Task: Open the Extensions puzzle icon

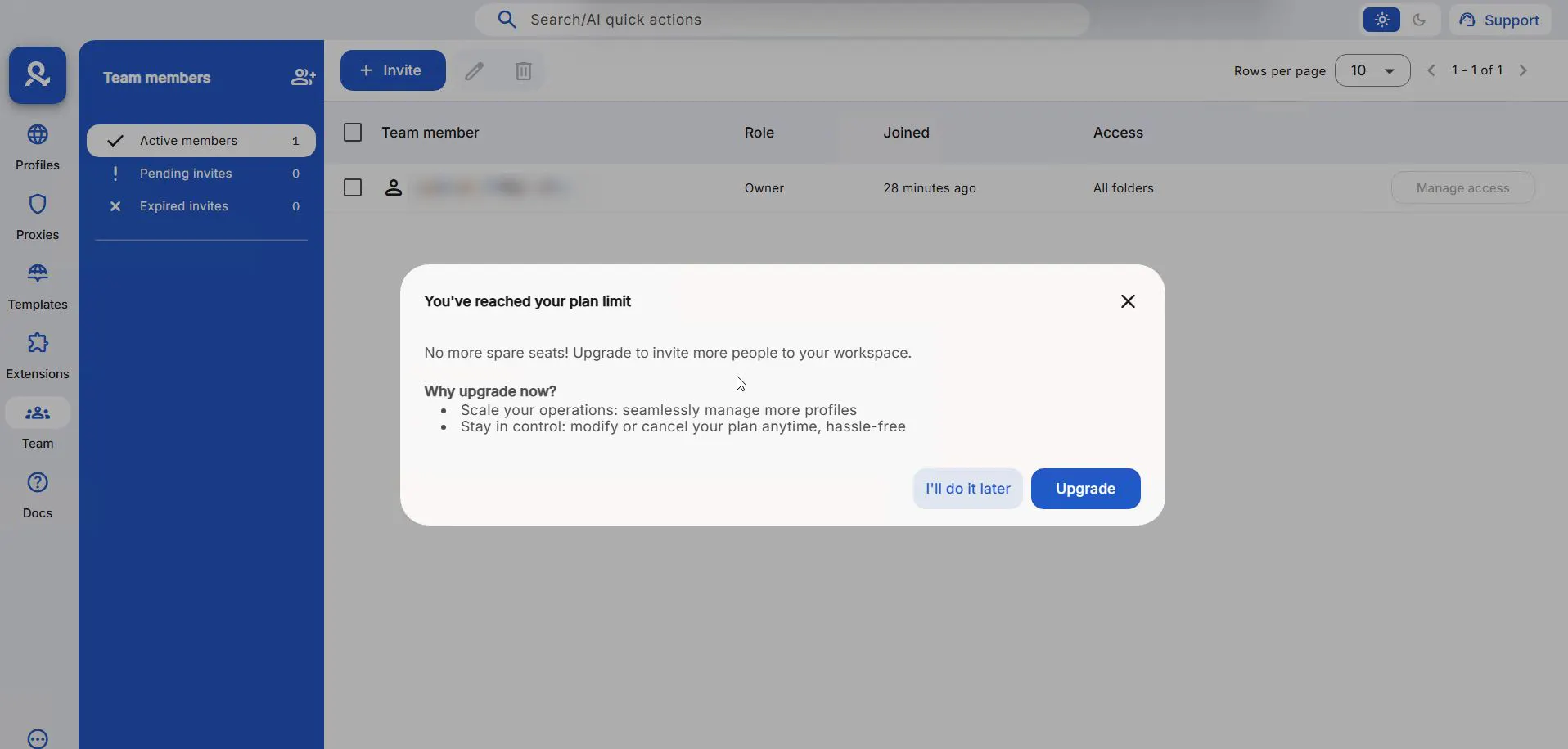Action: 38,343
